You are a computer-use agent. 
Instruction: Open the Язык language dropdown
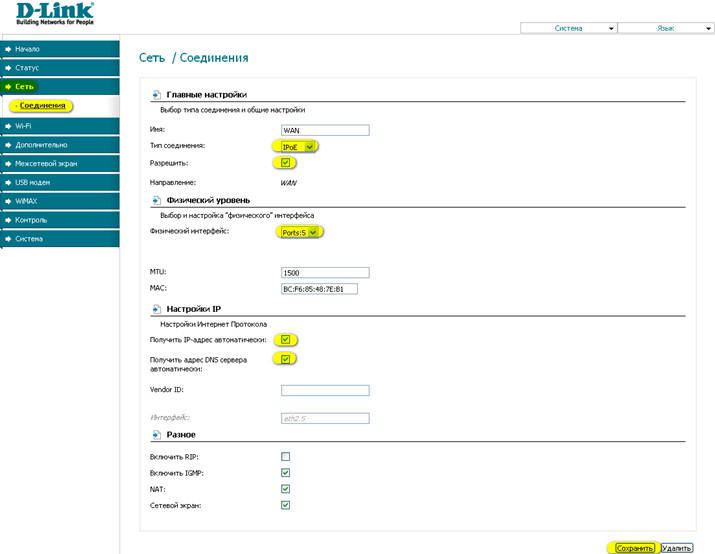coord(664,29)
